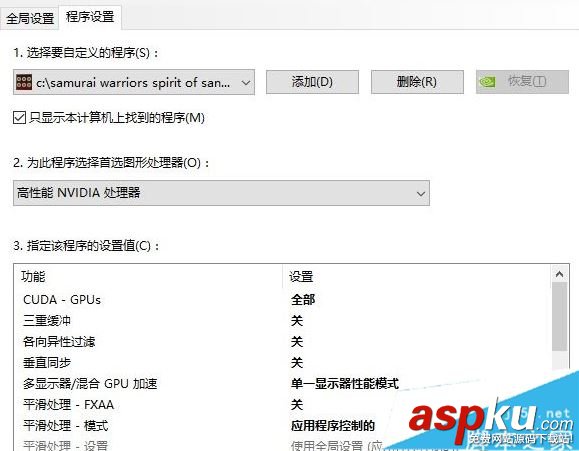Image resolution: width=579 pixels, height=451 pixels.
Task: Click 关 setting for 各向异性过滤
Action: pos(297,342)
